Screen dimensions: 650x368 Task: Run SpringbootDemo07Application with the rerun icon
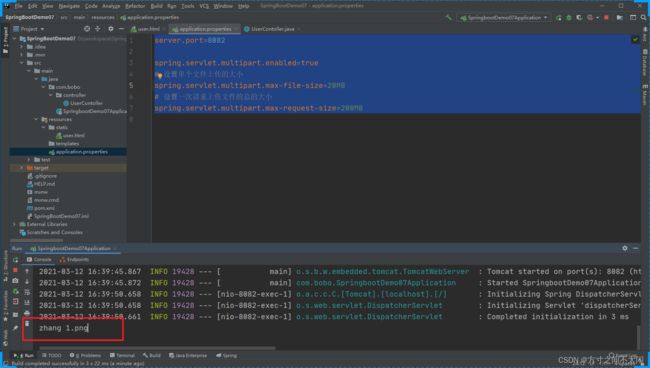point(559,18)
